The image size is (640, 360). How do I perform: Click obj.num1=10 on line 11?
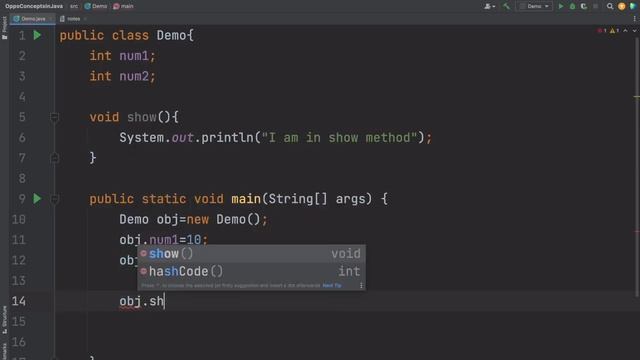click(x=160, y=240)
